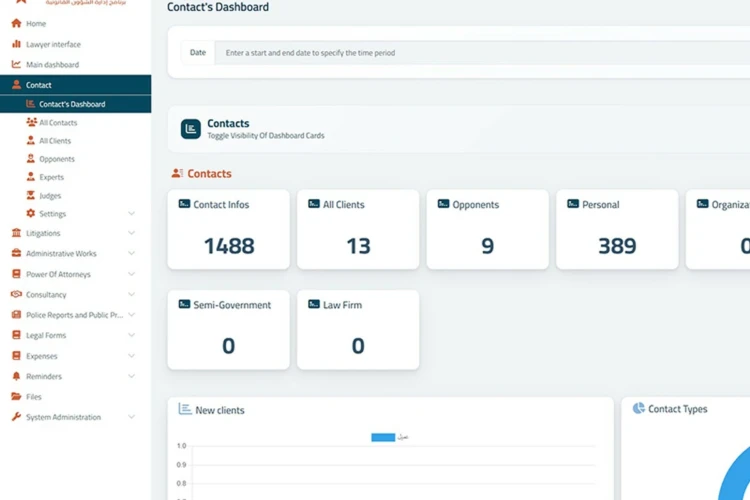Click the date range input field
Screen dimensions: 750x500
[483, 53]
